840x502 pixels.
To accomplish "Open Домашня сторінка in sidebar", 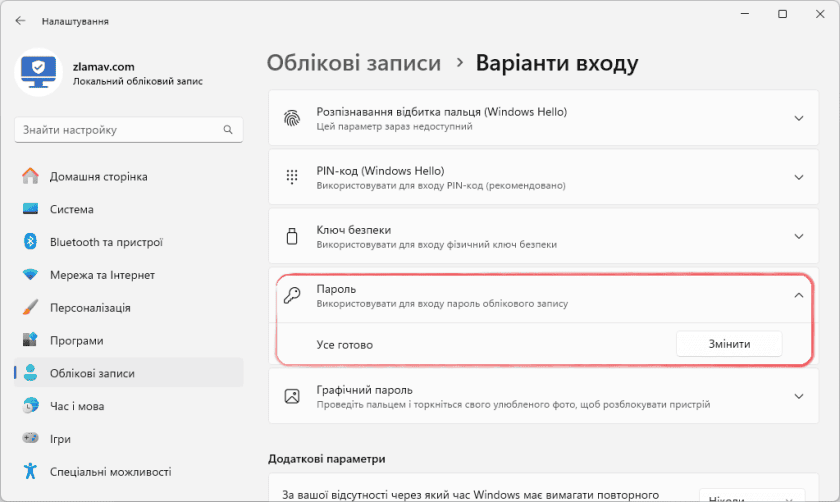I will [129, 176].
